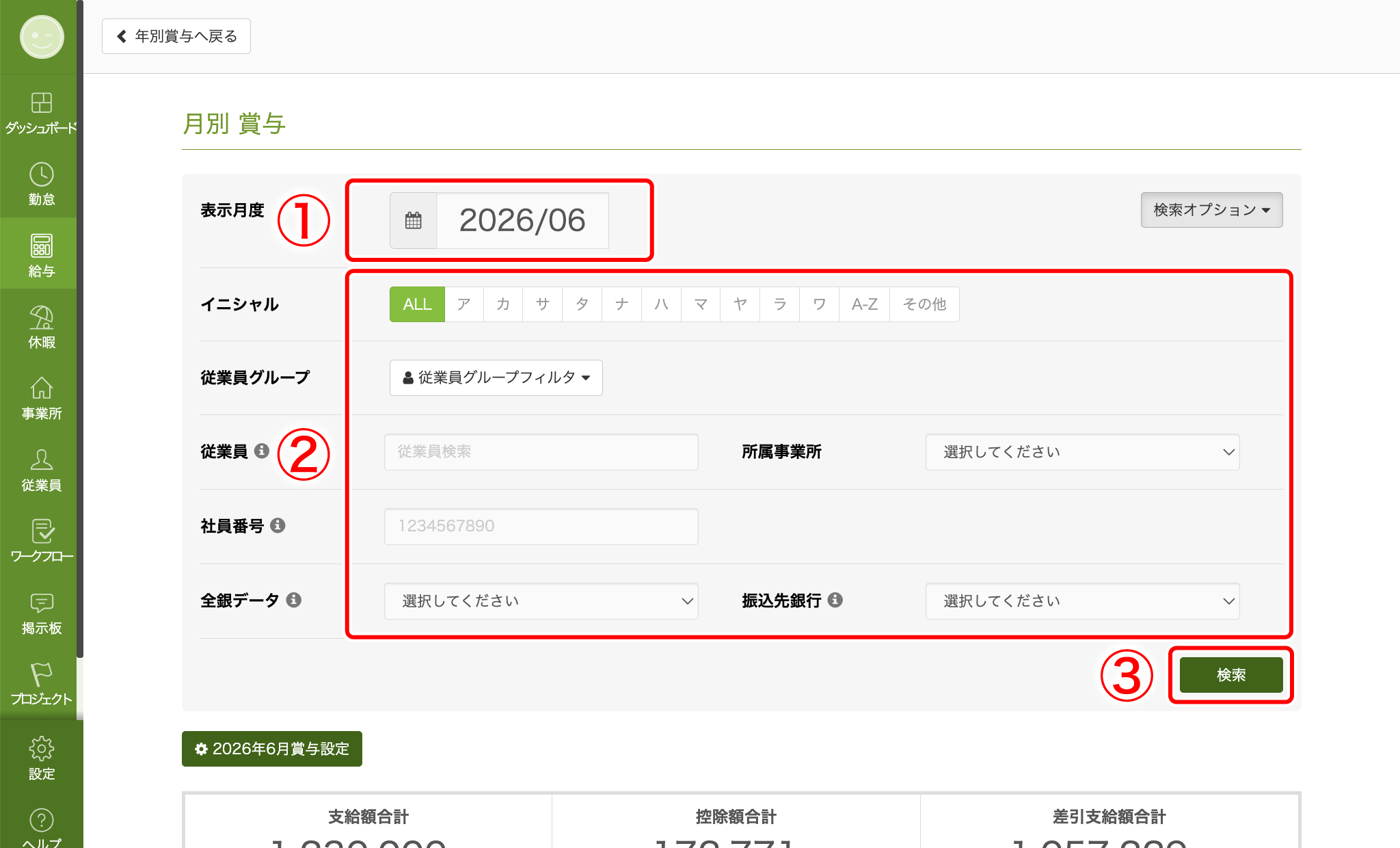Viewport: 1400px width, 848px height.
Task: Select the タ initial filter
Action: 582,304
